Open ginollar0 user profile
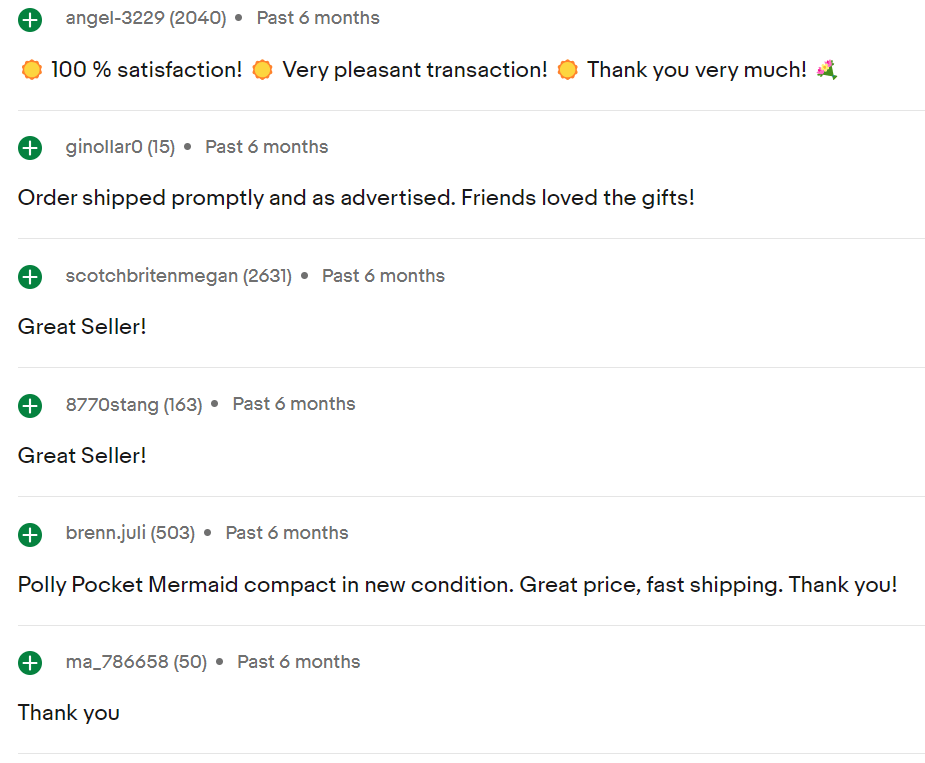Screen dimensions: 925x763 click(x=104, y=147)
